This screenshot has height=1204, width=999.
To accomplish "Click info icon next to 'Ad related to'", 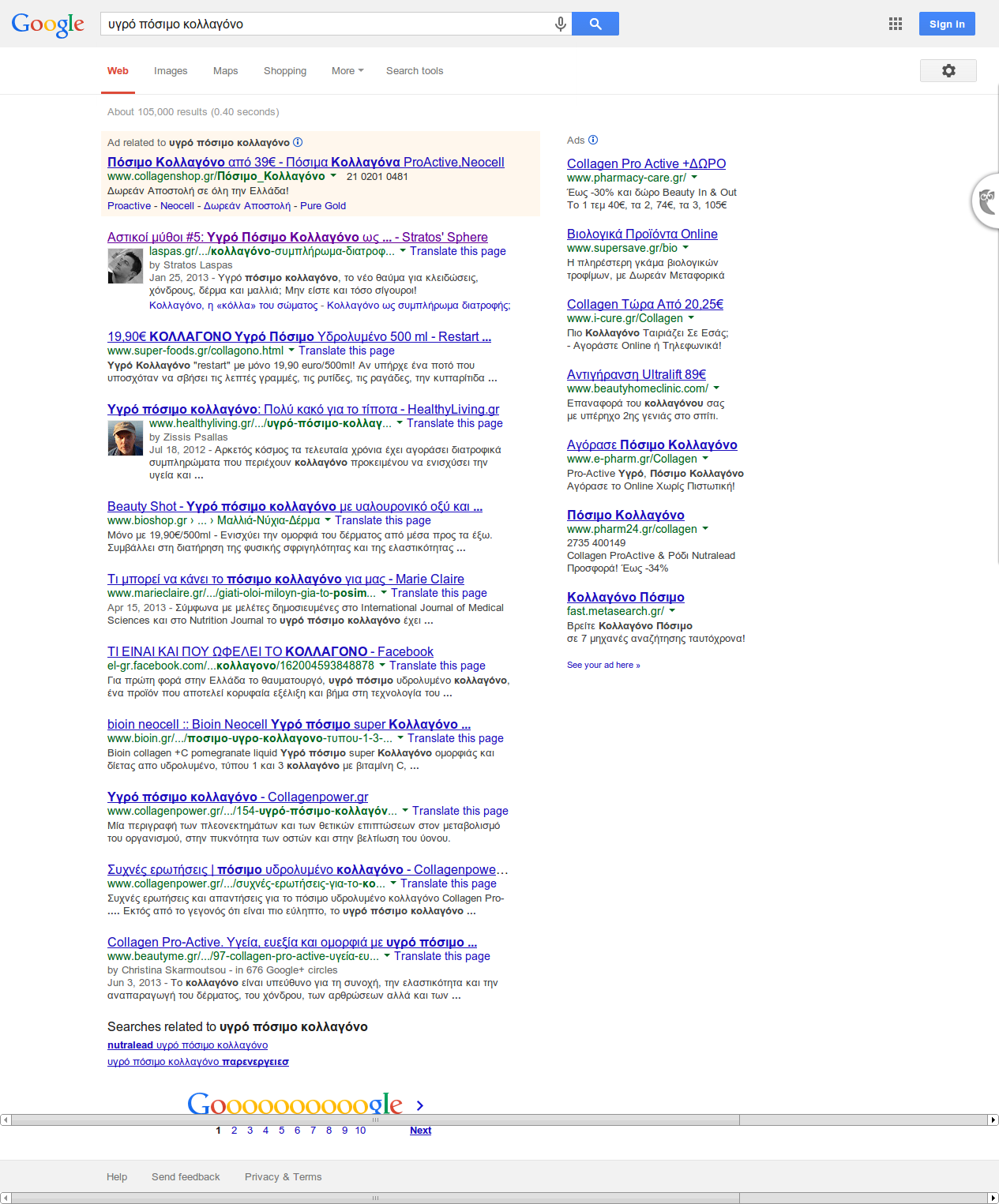I will [298, 142].
